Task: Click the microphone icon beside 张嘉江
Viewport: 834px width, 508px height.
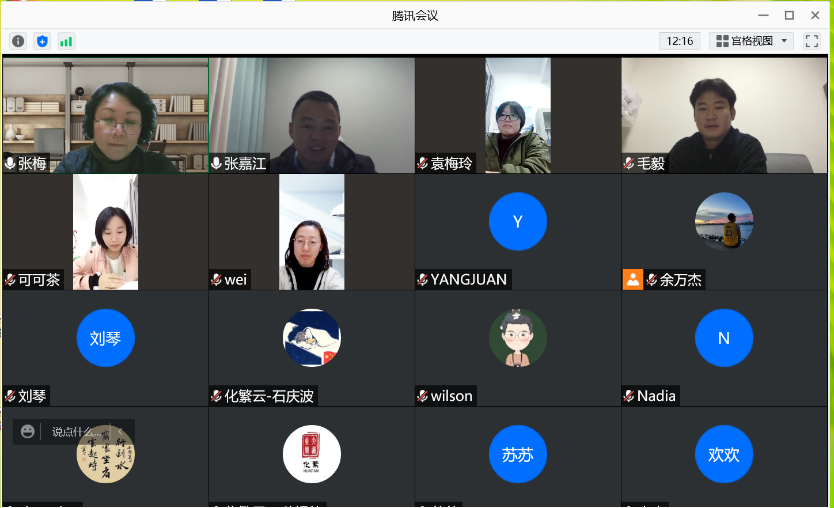Action: [x=216, y=163]
